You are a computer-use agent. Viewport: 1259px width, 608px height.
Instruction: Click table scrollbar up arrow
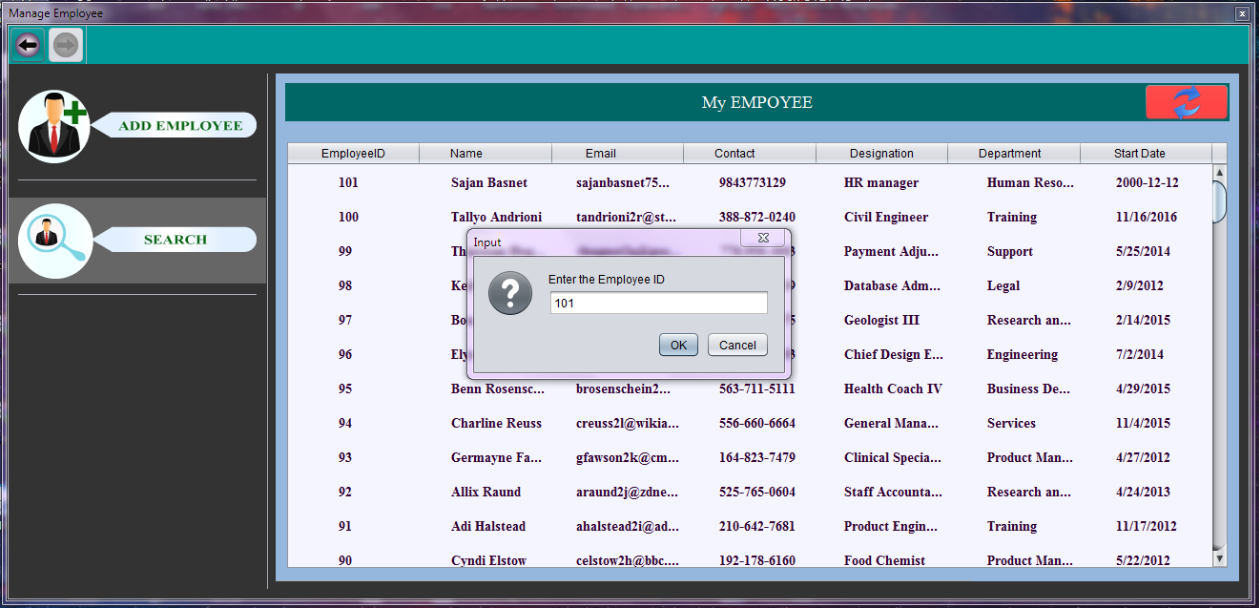1219,172
